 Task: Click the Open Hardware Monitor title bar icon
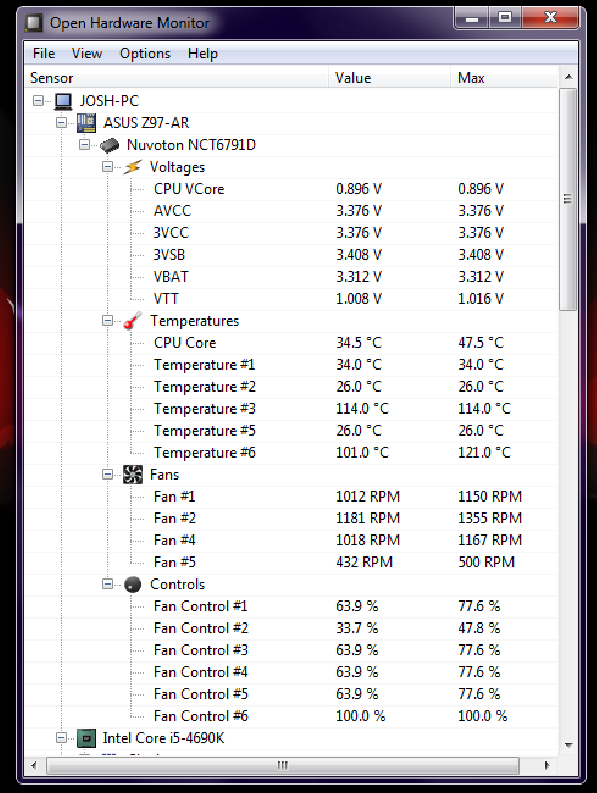click(x=34, y=23)
